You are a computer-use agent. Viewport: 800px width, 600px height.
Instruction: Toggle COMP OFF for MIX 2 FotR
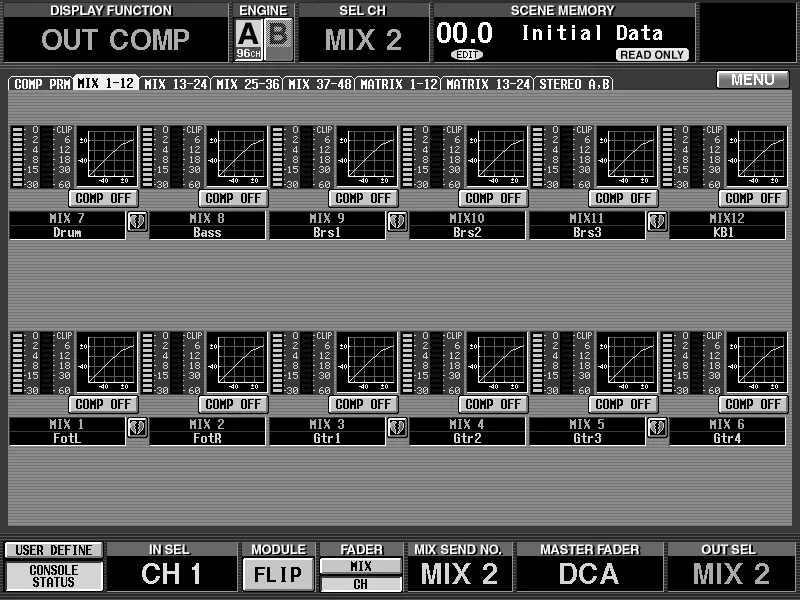[x=234, y=404]
